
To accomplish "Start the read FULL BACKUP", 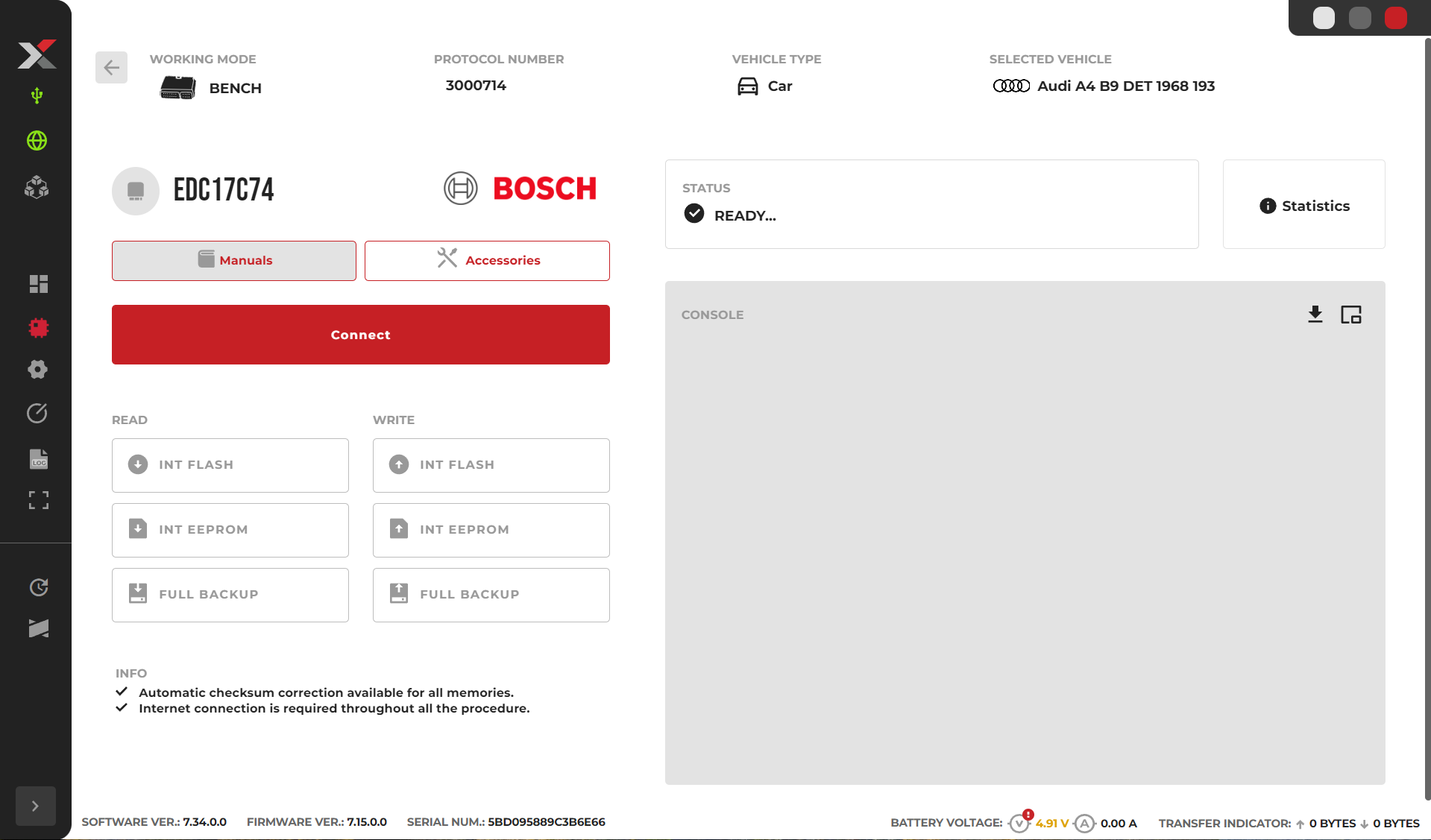I will [230, 595].
